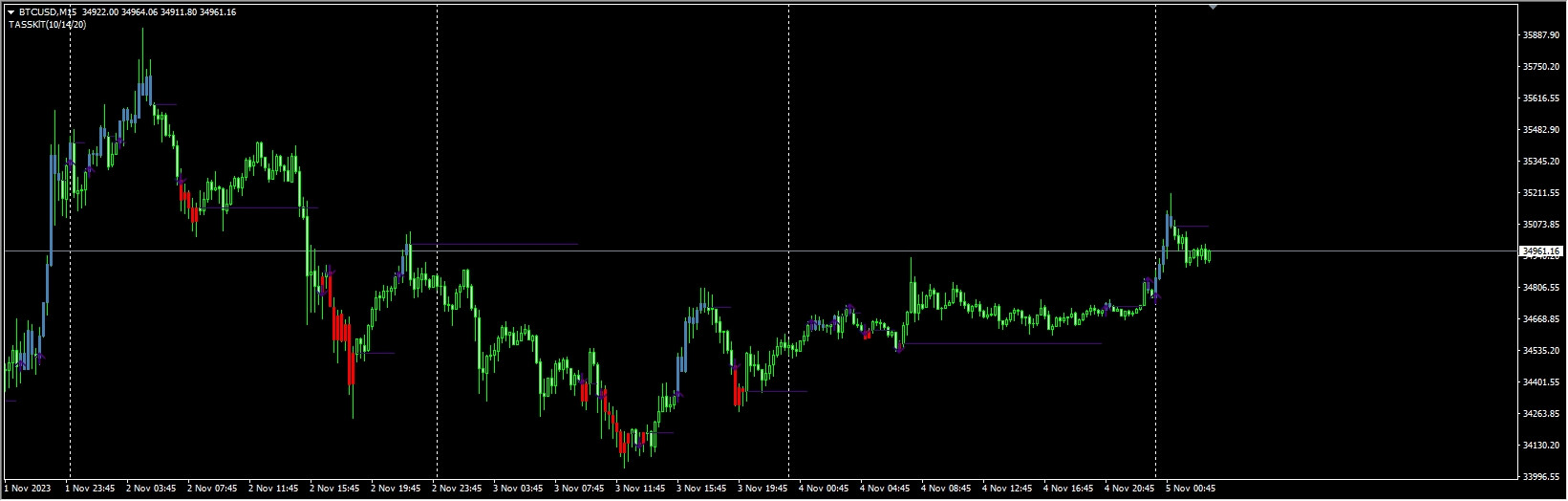Click the 1 Nov 2023 time axis label
Viewport: 1568px width, 501px height.
27,489
